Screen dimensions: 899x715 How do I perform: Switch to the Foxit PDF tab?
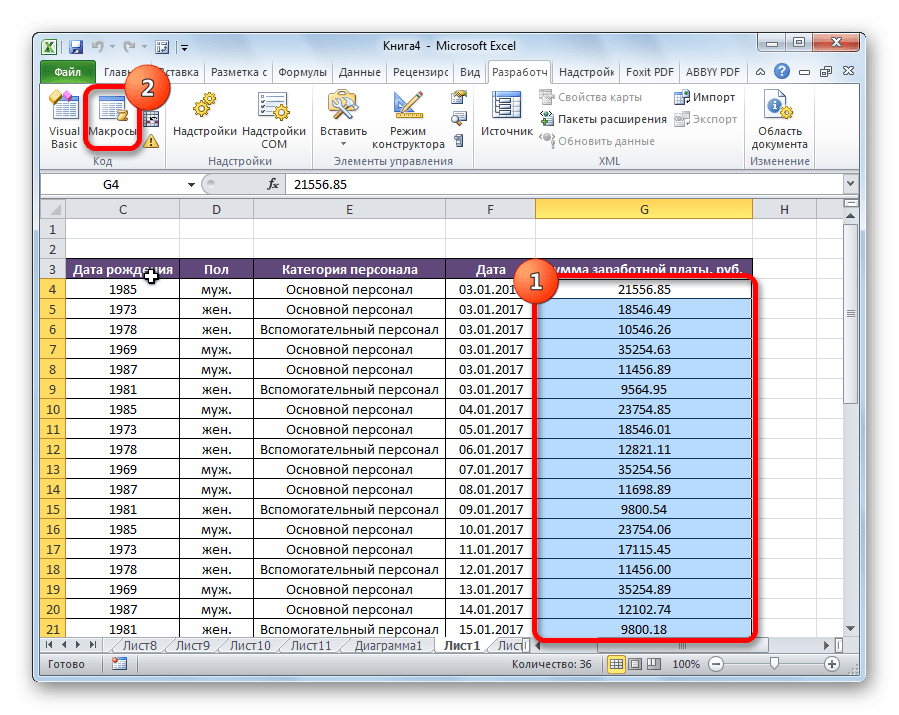650,72
